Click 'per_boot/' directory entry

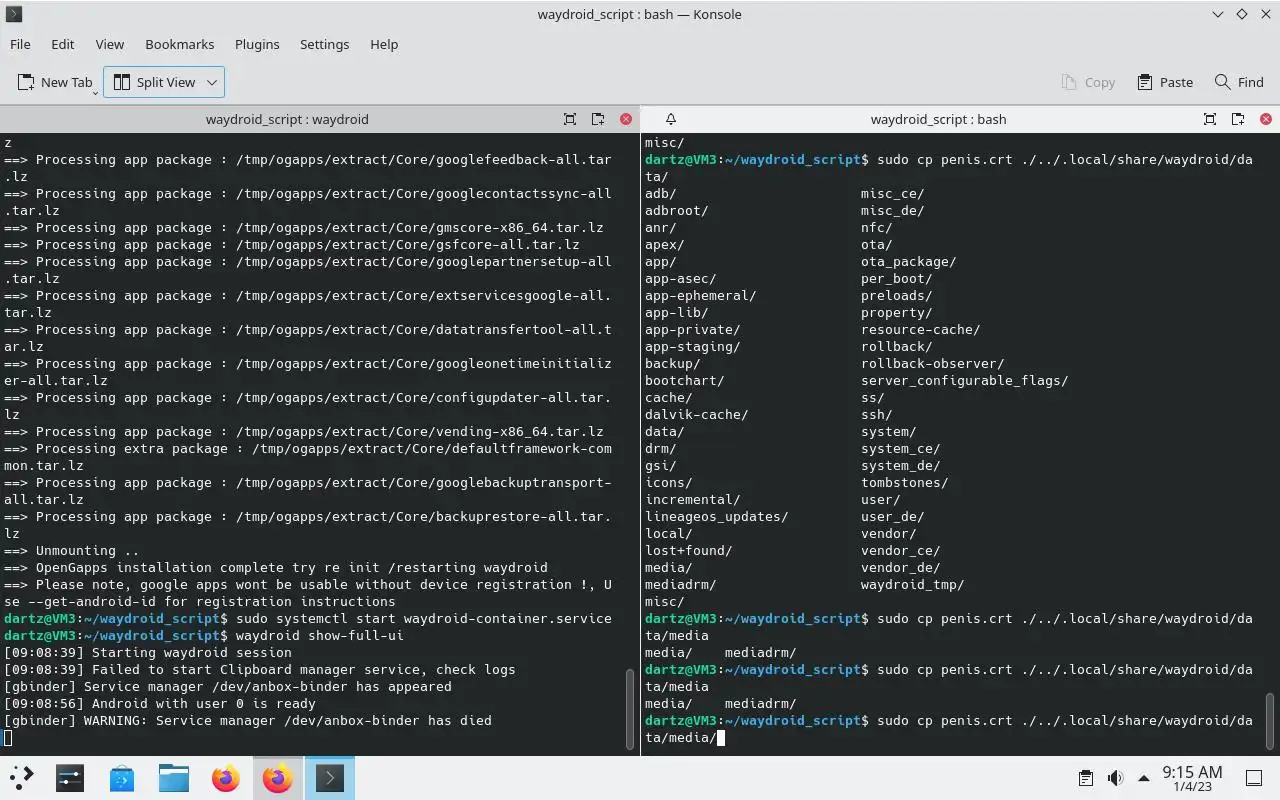[896, 278]
